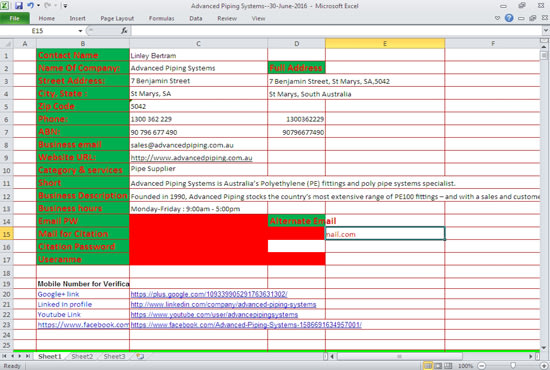Screen dimensions: 550x370
Task: Expand the Name Box dropdown arrow
Action: tap(80, 31)
